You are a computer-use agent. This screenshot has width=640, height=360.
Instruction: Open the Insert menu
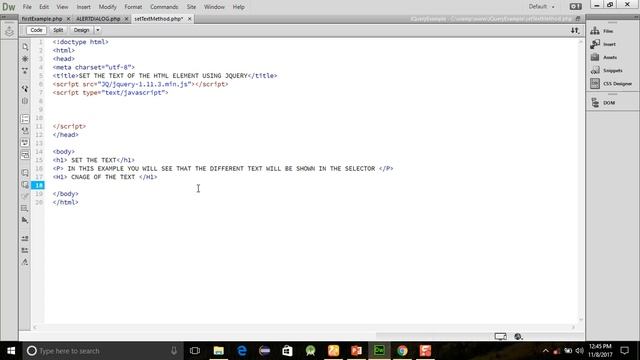pyautogui.click(x=84, y=7)
